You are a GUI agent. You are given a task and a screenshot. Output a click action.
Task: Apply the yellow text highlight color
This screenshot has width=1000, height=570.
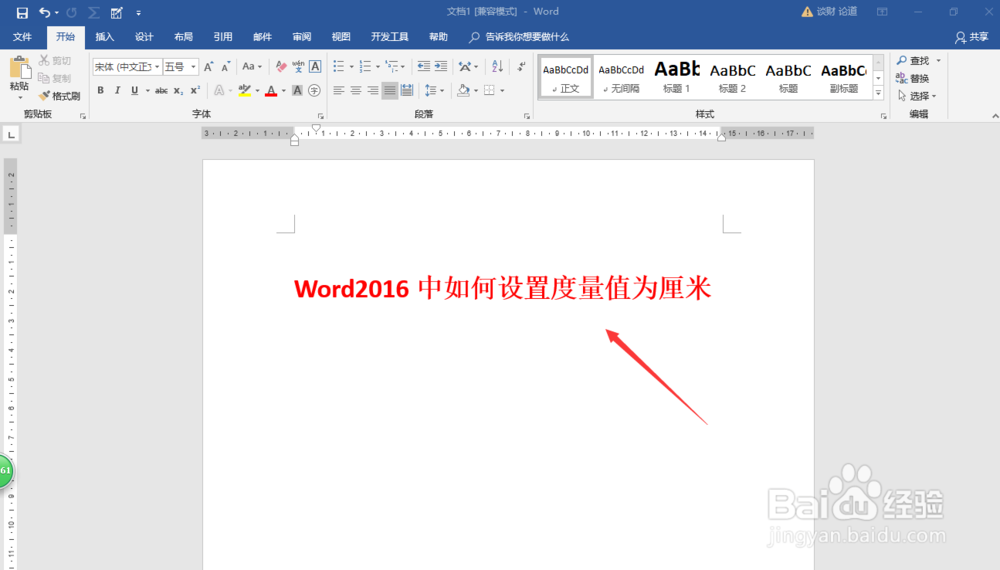click(244, 91)
